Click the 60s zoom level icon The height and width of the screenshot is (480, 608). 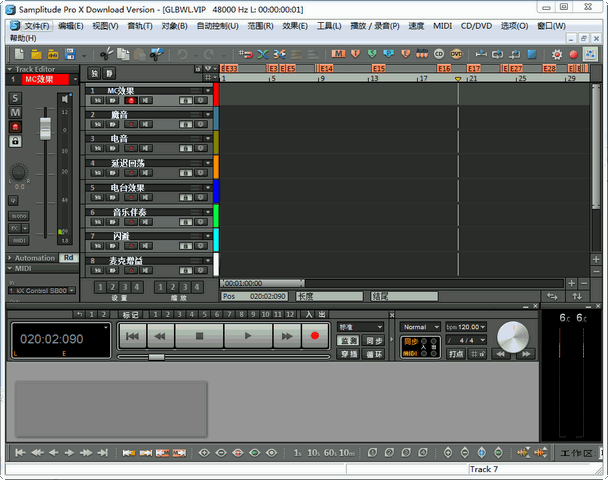[330, 452]
